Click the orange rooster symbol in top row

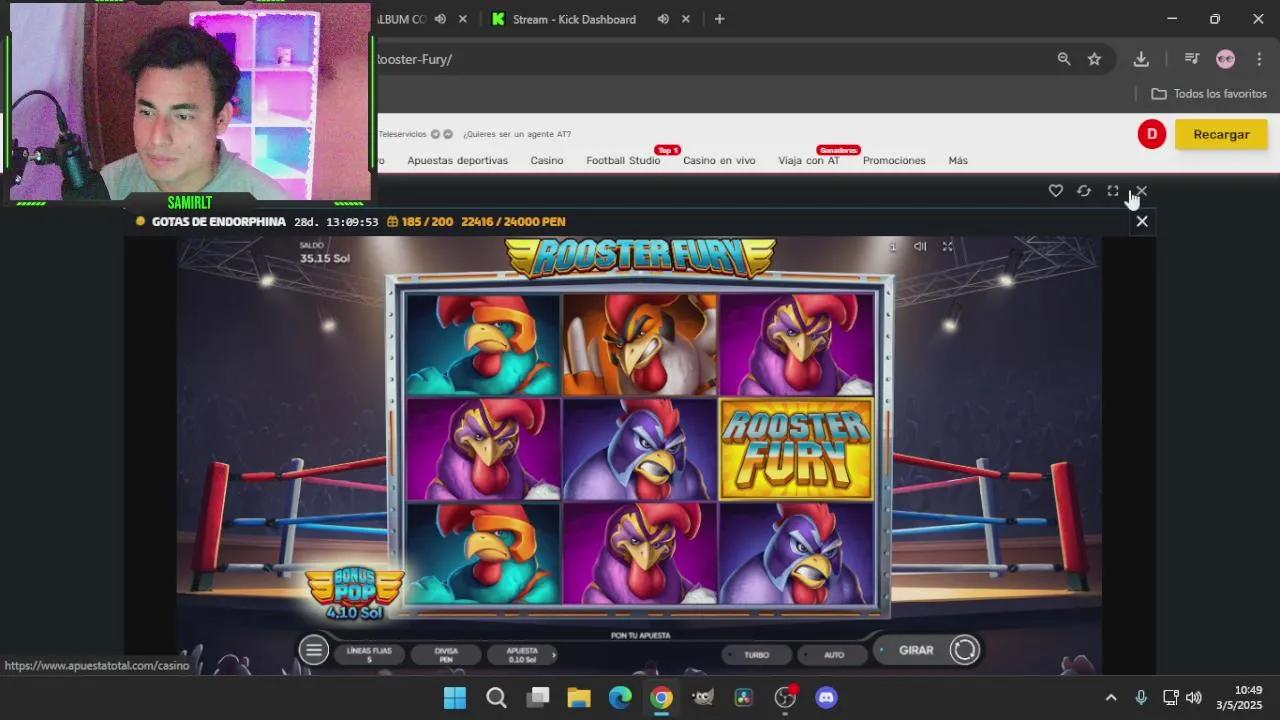pyautogui.click(x=640, y=344)
